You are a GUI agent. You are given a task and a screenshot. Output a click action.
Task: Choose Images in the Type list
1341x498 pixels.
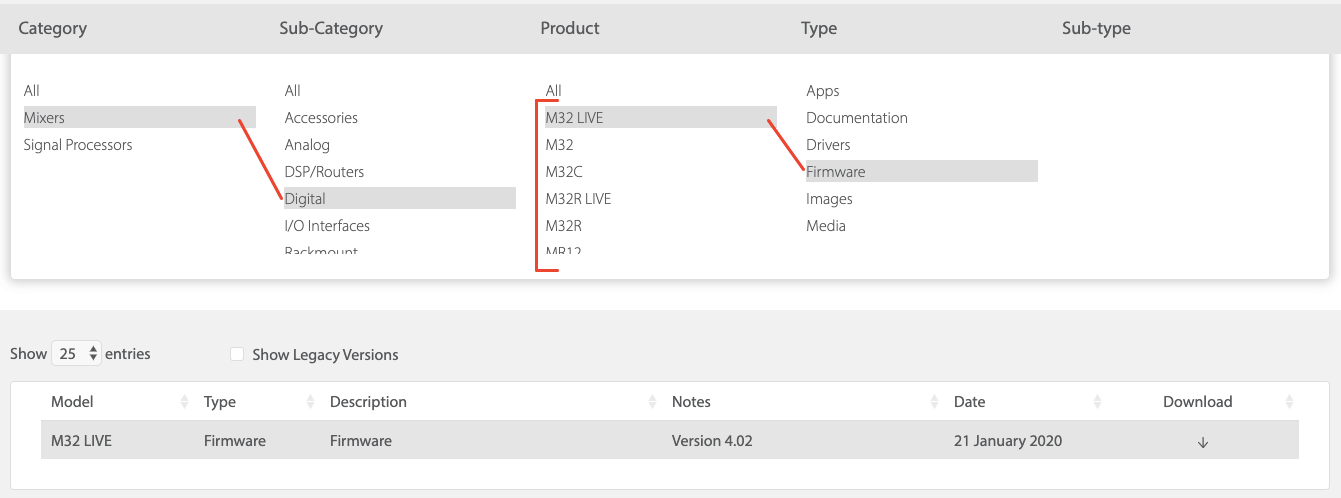[829, 199]
